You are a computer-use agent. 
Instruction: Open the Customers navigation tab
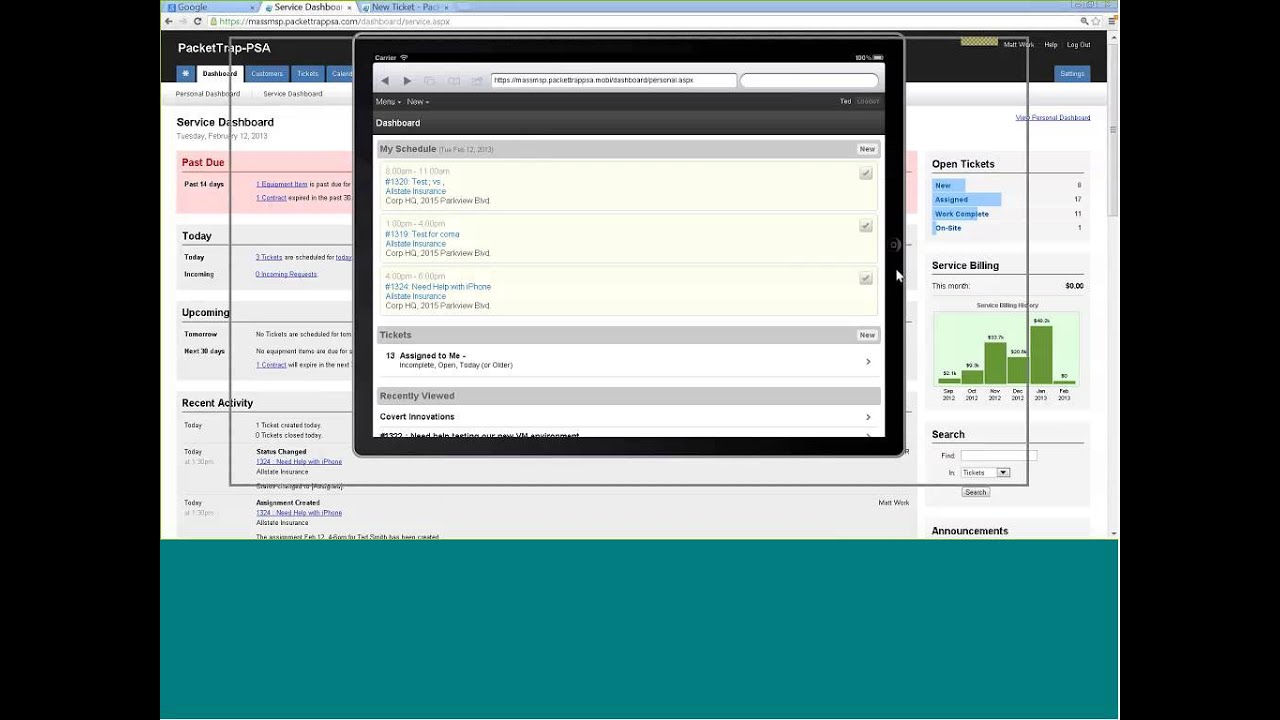(x=267, y=73)
